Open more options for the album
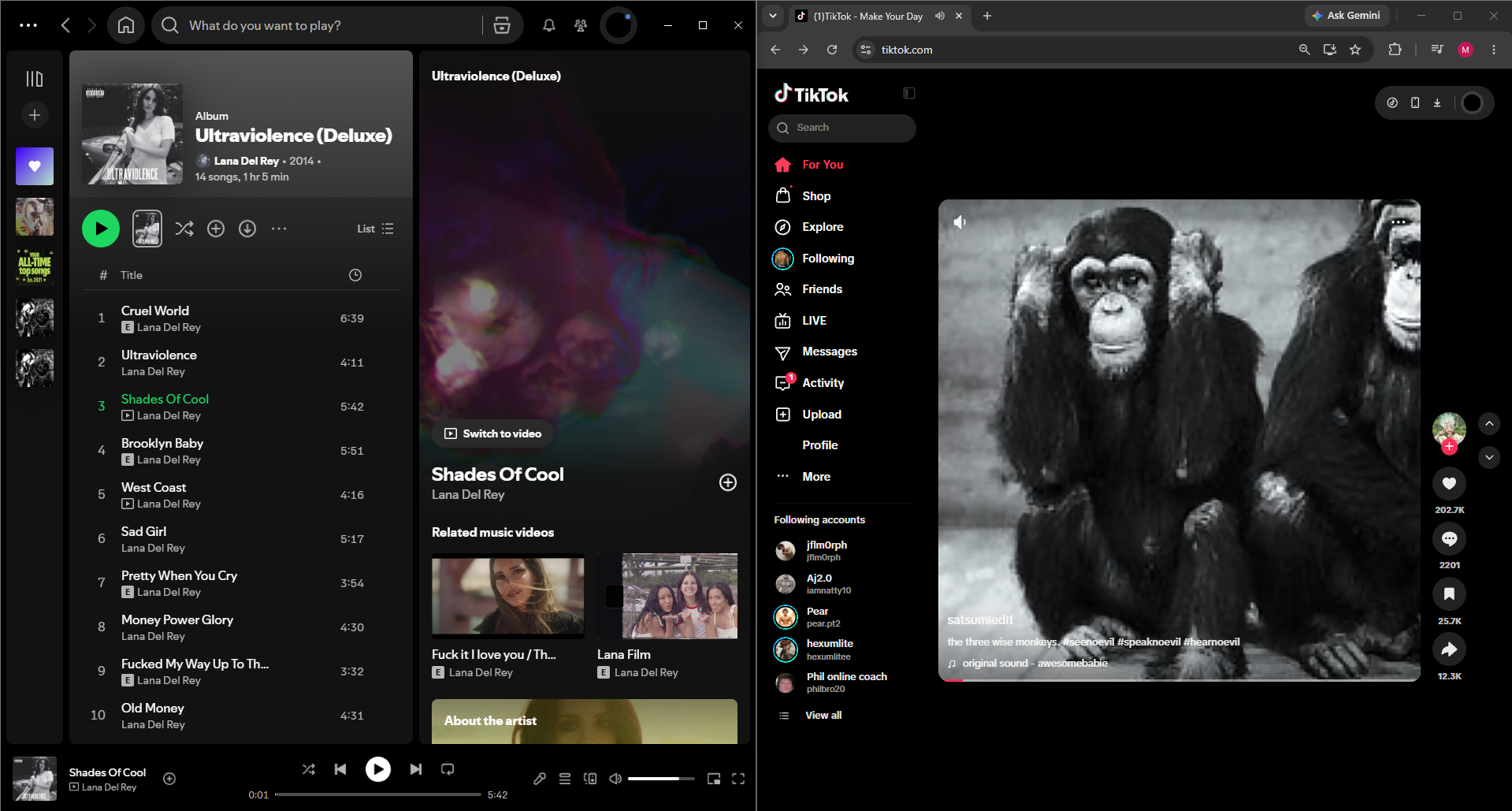The image size is (1512, 811). 279,229
